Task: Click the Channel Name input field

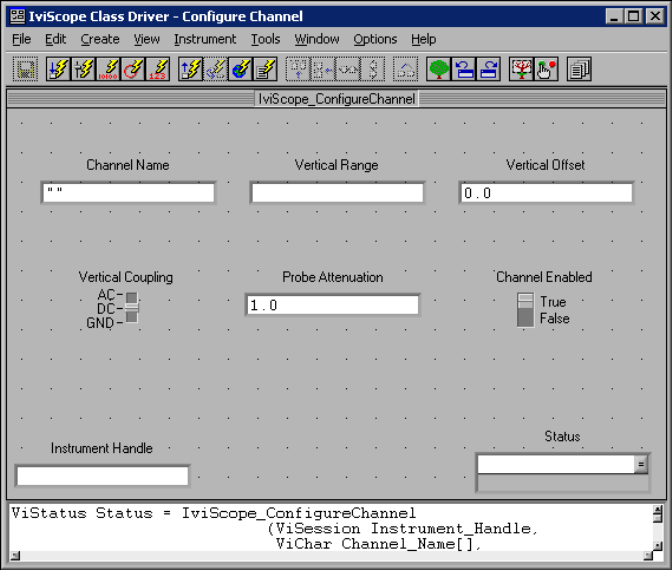Action: 128,193
